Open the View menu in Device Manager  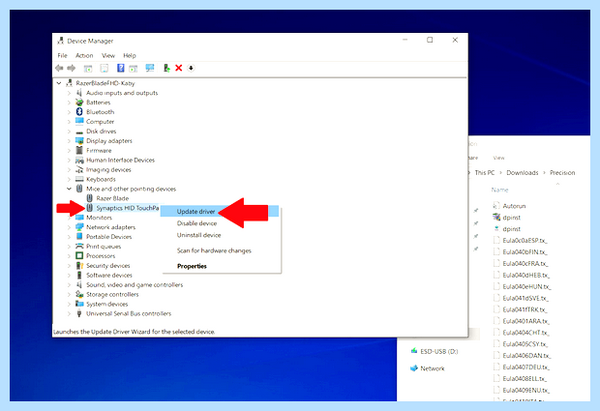[108, 55]
